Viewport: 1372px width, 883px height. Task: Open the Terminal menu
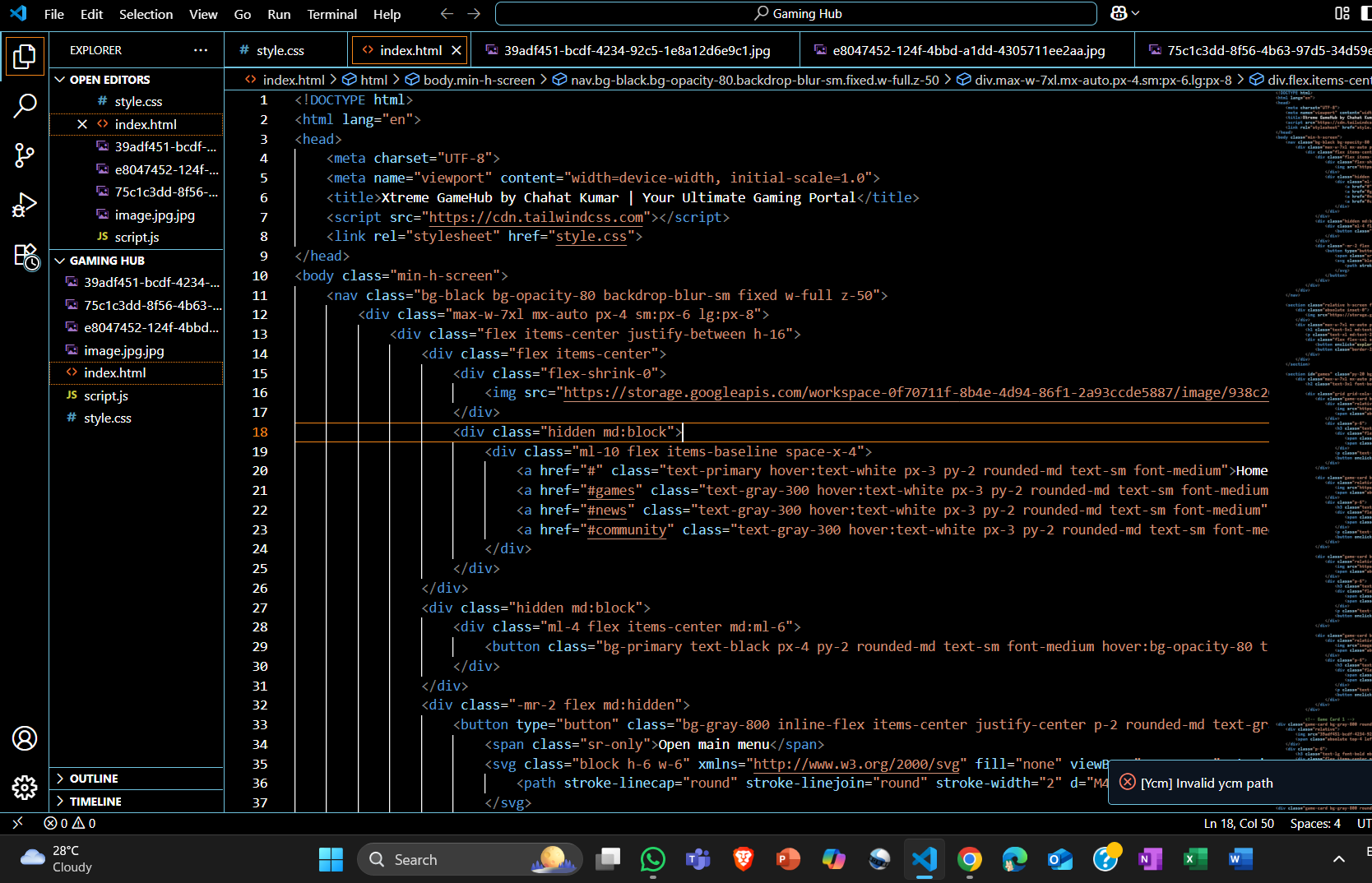331,14
